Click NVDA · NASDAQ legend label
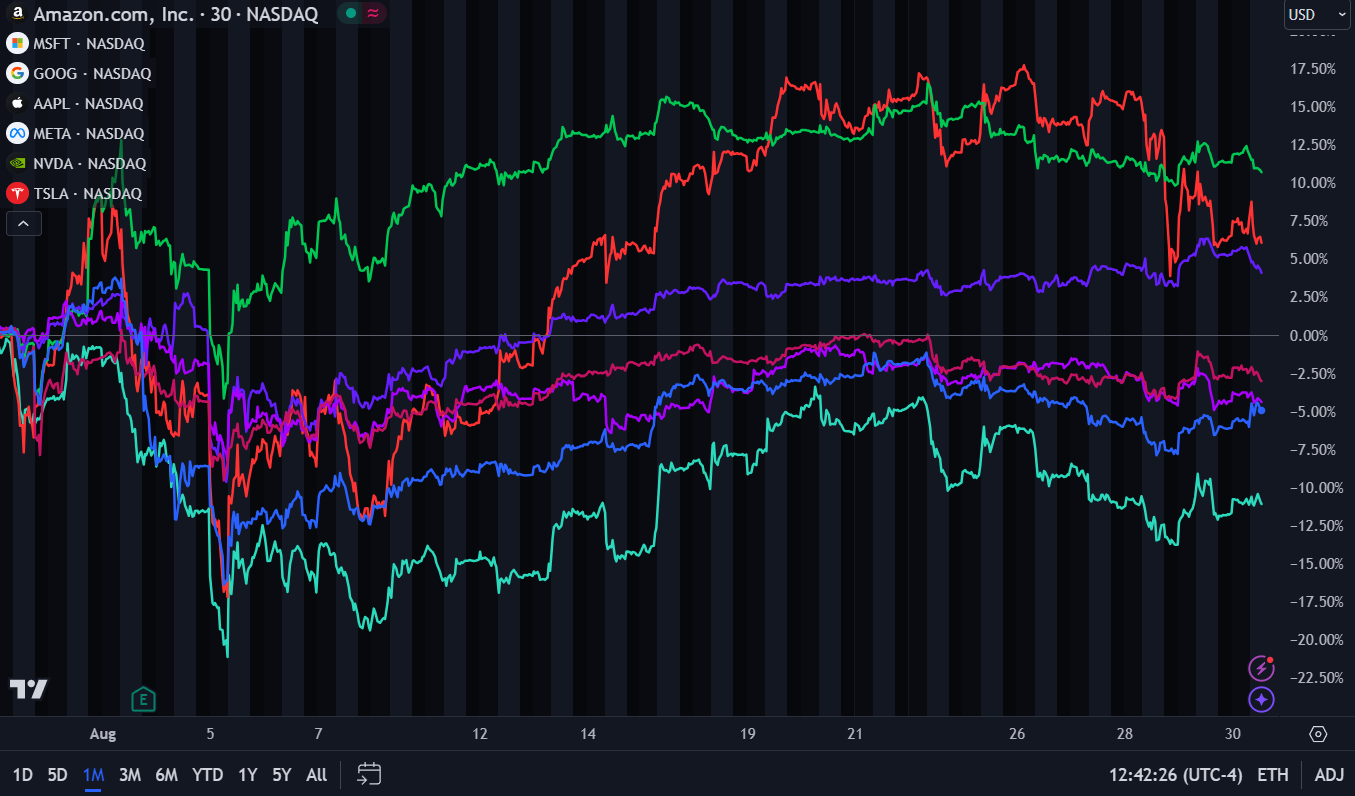 click(x=90, y=163)
